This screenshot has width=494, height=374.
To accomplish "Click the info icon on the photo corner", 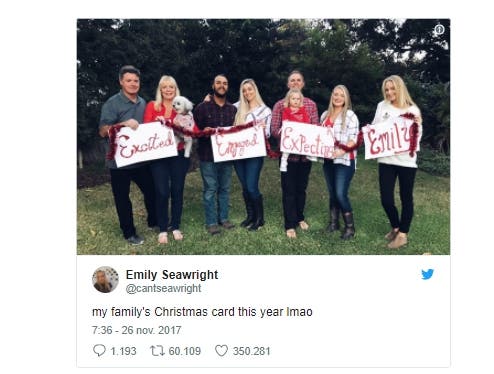I will coord(439,30).
